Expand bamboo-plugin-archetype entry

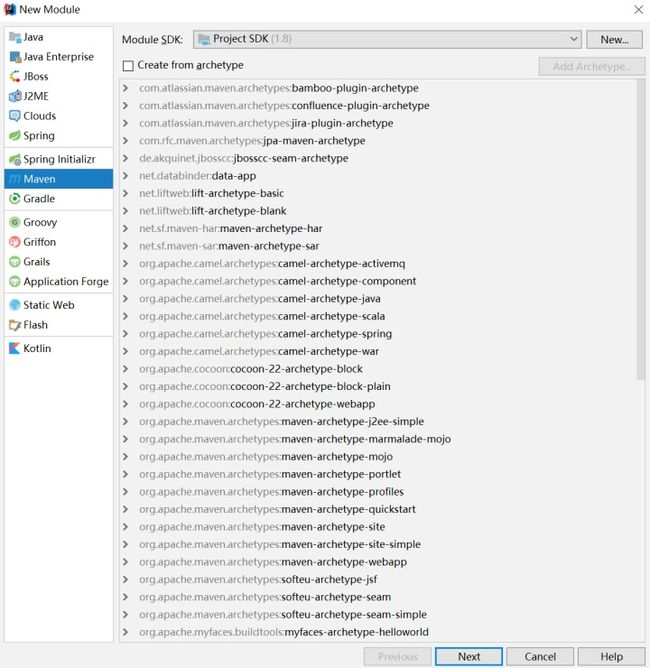pyautogui.click(x=125, y=88)
